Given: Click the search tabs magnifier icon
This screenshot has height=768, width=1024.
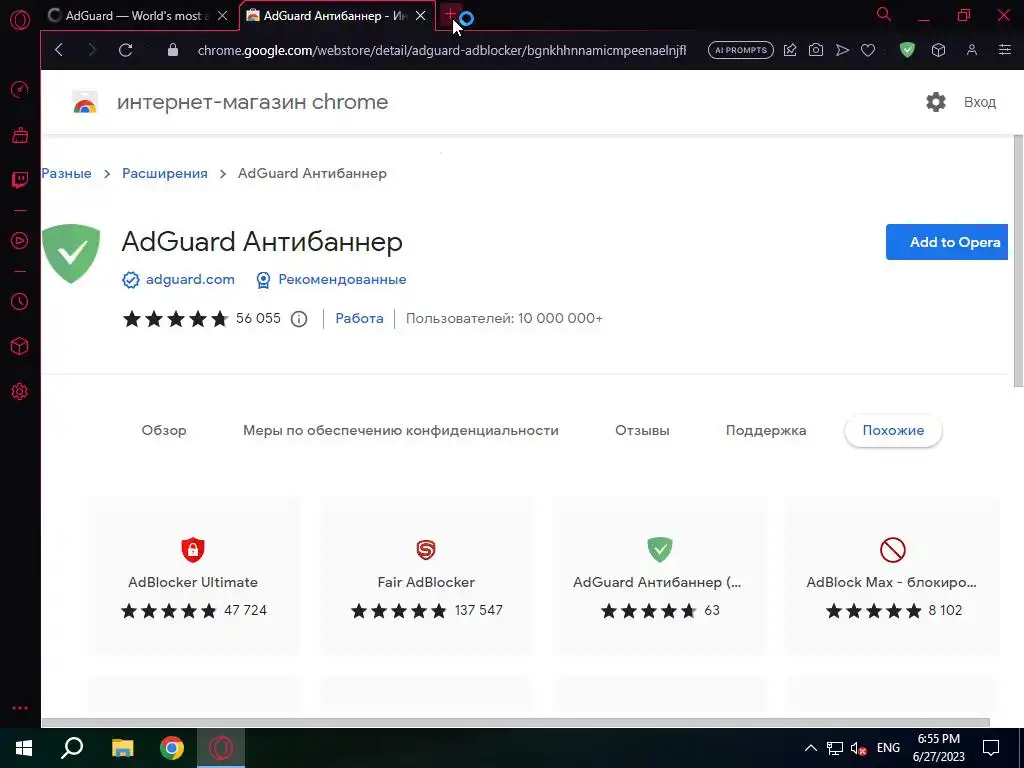Looking at the screenshot, I should (x=884, y=14).
